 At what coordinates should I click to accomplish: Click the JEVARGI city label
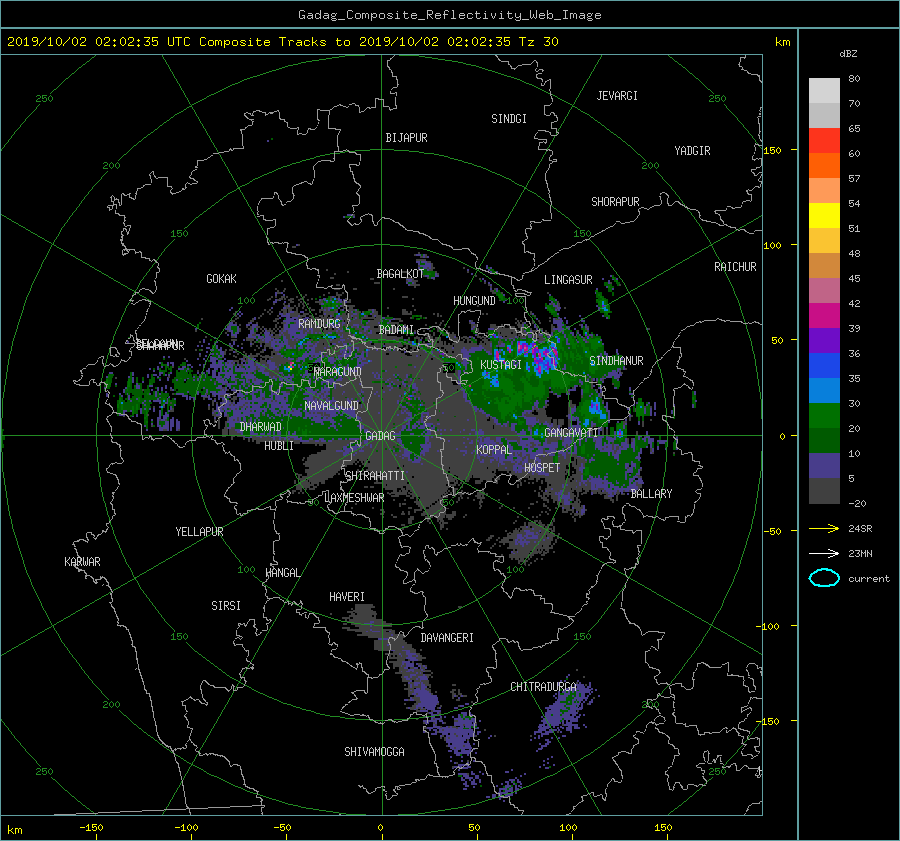tap(617, 95)
